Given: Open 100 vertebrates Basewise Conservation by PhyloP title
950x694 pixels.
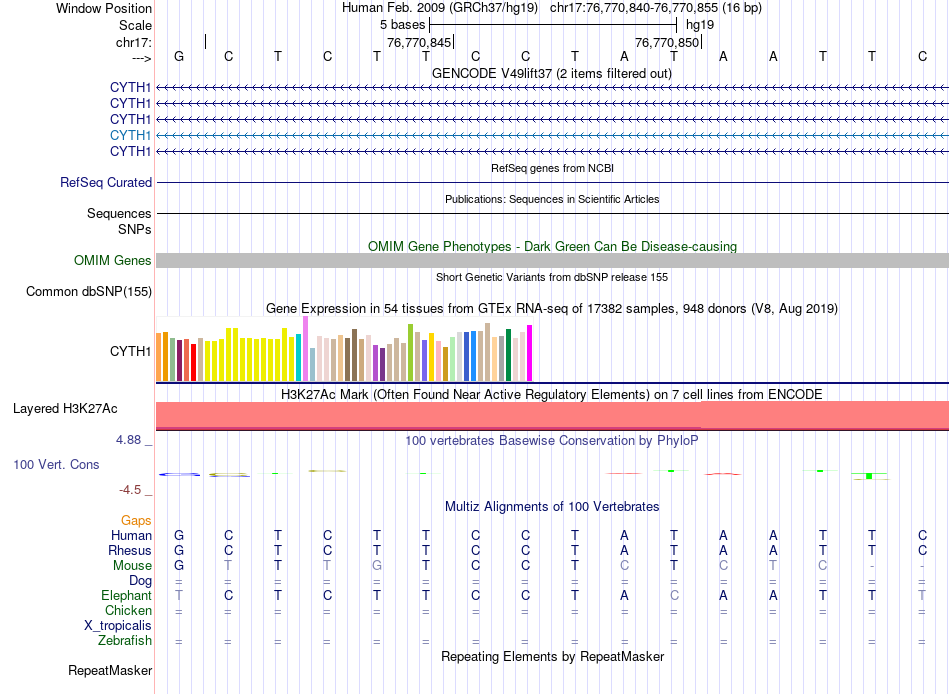Looking at the screenshot, I should click(x=552, y=441).
